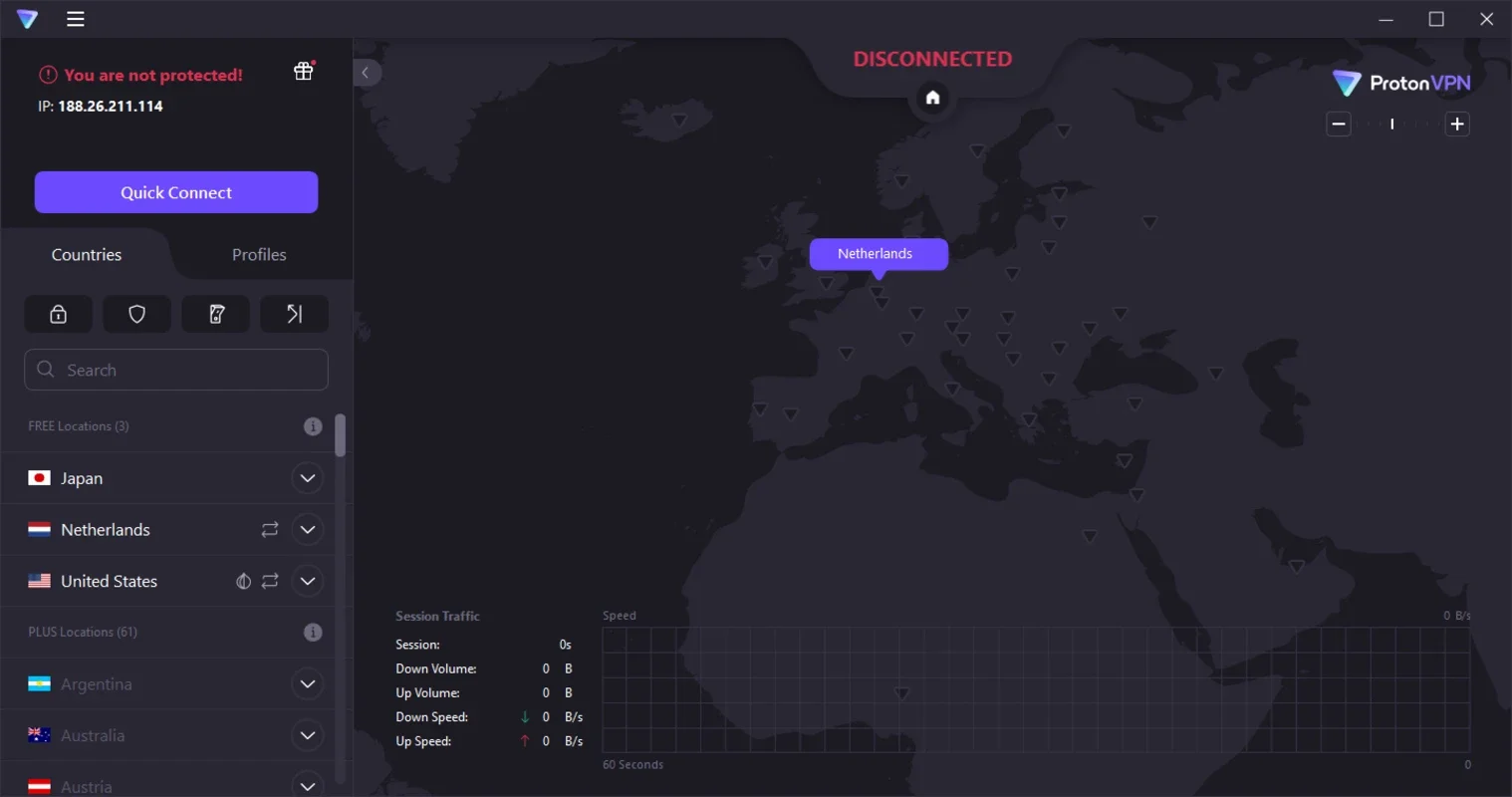The width and height of the screenshot is (1512, 797).
Task: Click the Tor icon next to United States
Action: pyautogui.click(x=243, y=581)
